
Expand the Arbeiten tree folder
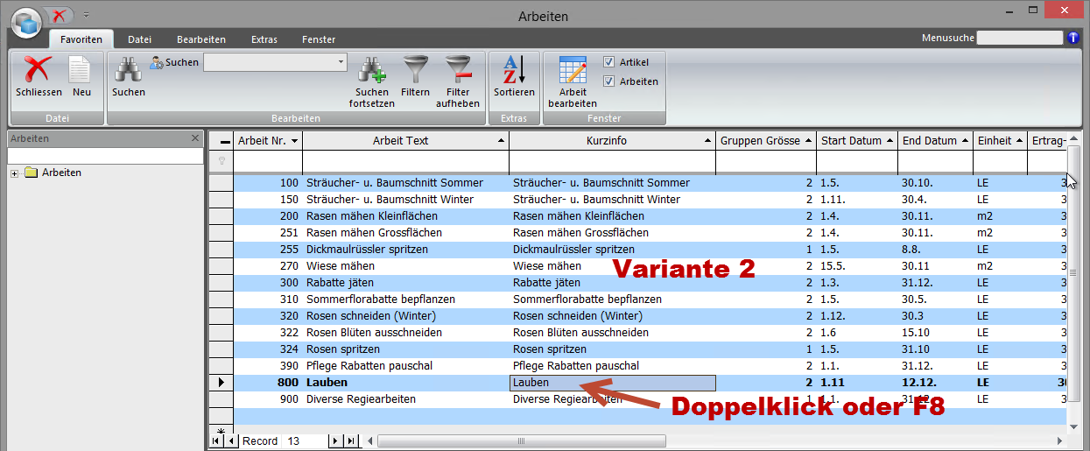tap(15, 173)
